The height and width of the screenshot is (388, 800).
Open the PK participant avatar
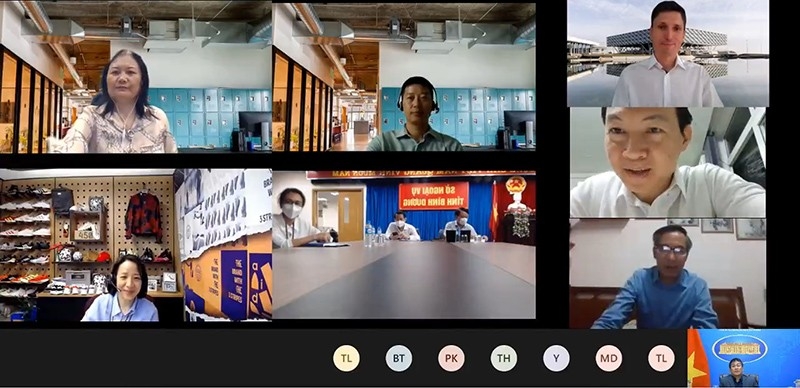click(x=451, y=358)
